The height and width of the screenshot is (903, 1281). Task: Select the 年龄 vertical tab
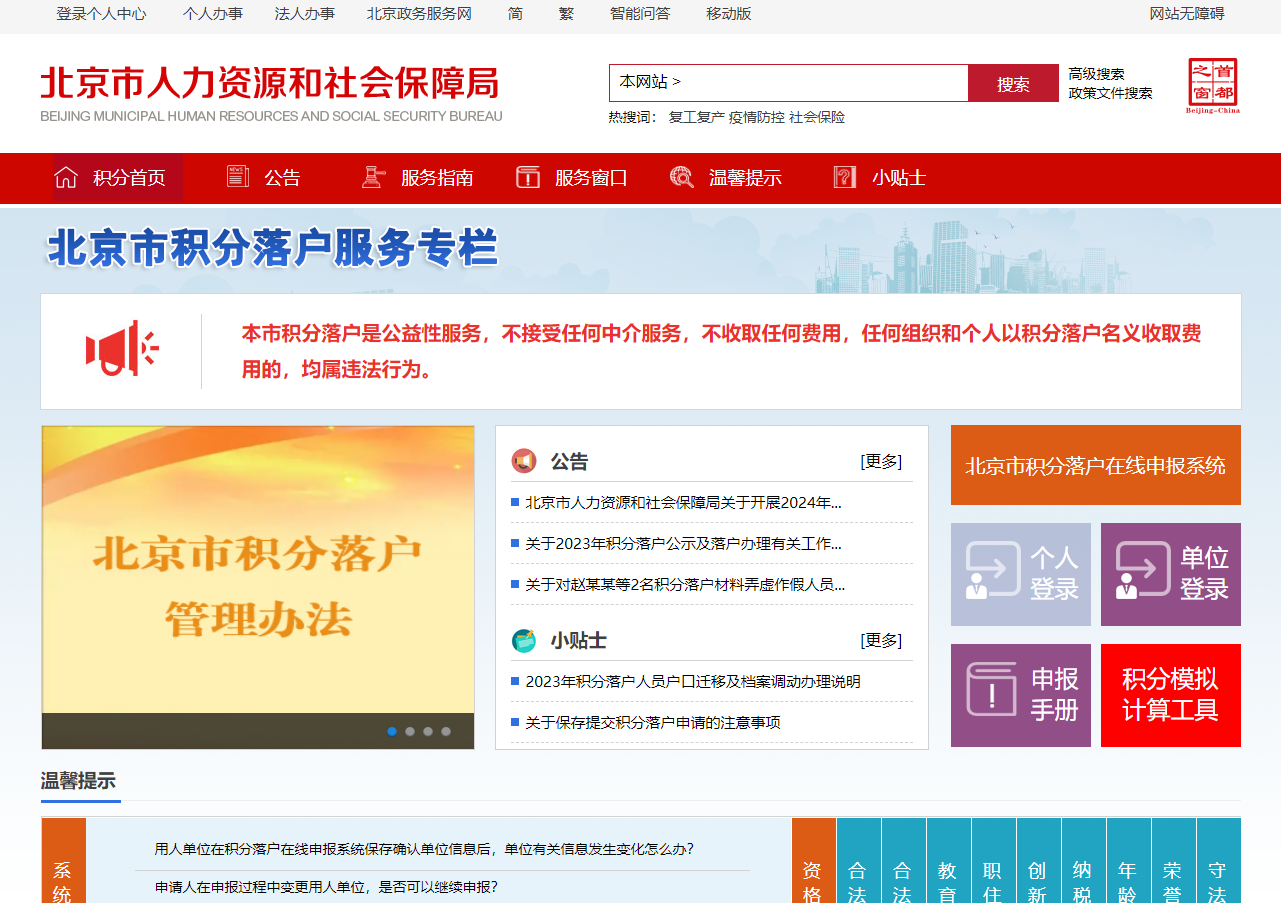pos(1128,861)
